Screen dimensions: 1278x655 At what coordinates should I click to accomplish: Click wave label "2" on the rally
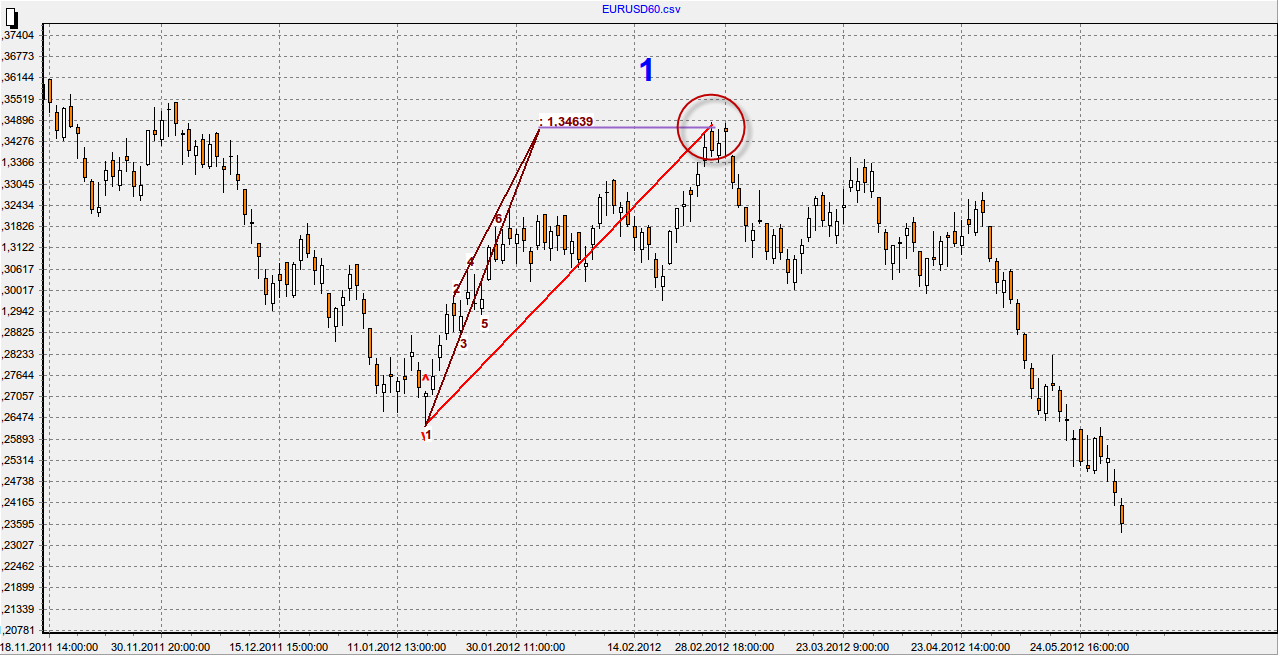(x=456, y=289)
